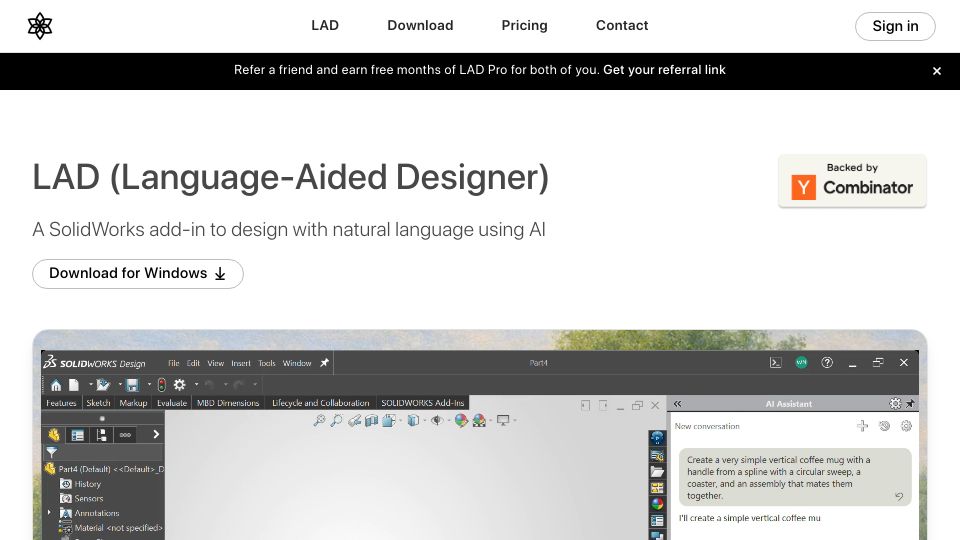960x540 pixels.
Task: Open the command prompt console icon
Action: 775,362
